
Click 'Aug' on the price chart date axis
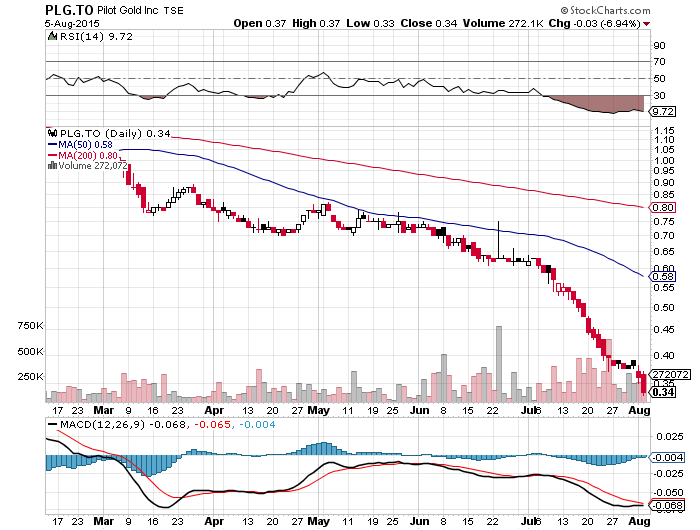click(x=639, y=410)
